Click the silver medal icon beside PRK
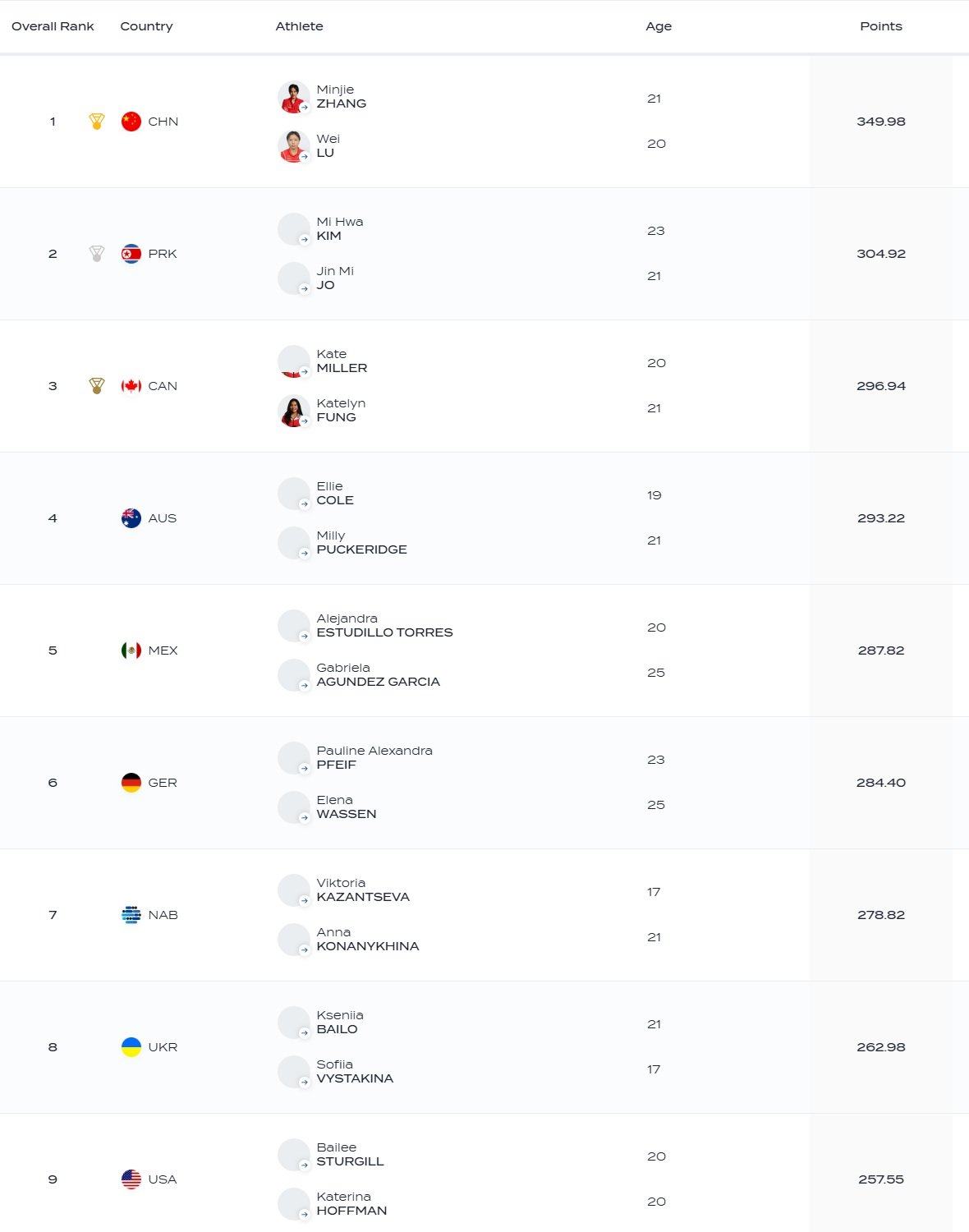This screenshot has height=1232, width=969. click(x=97, y=254)
